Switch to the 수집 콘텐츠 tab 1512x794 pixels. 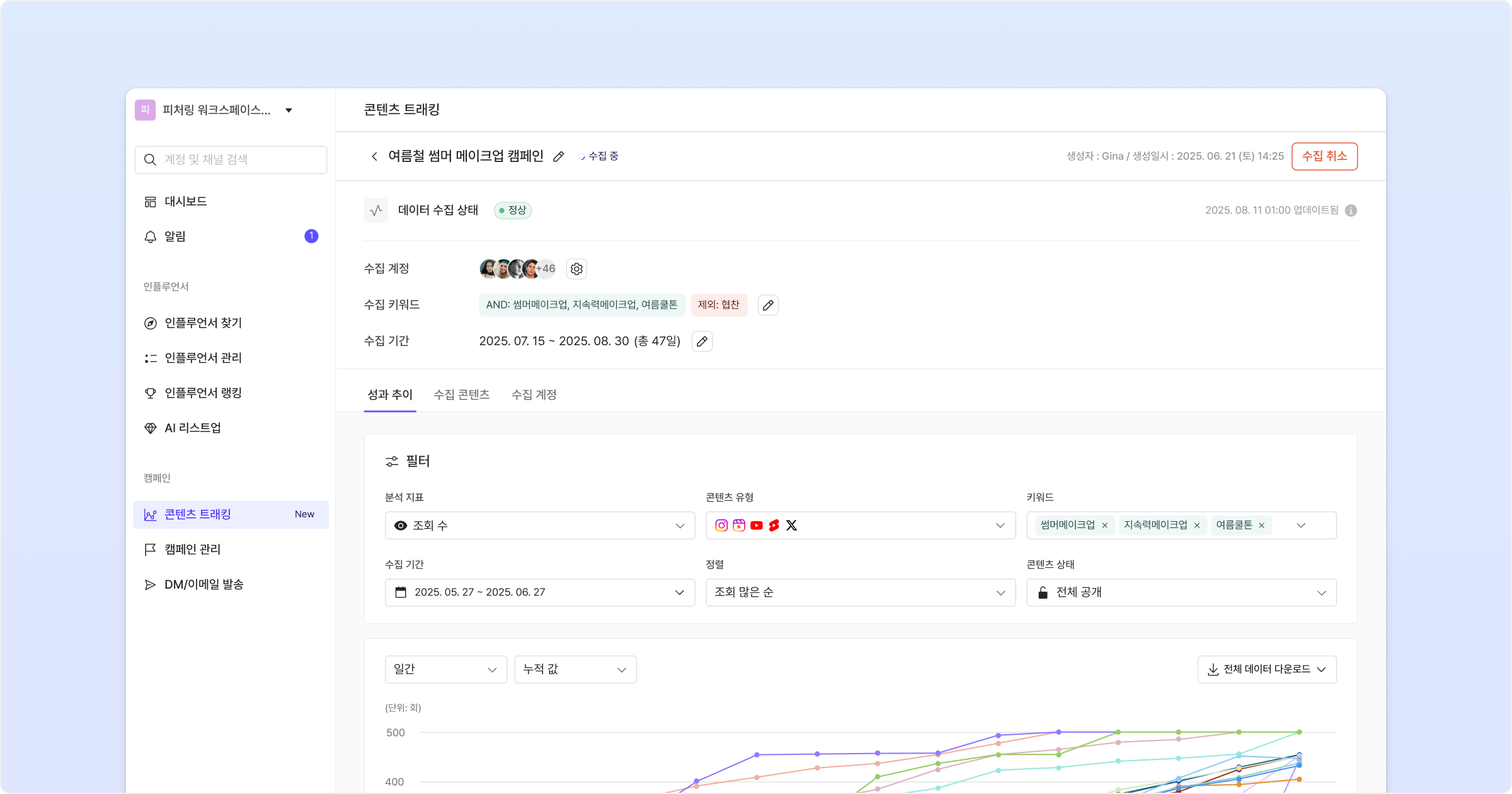(x=461, y=395)
